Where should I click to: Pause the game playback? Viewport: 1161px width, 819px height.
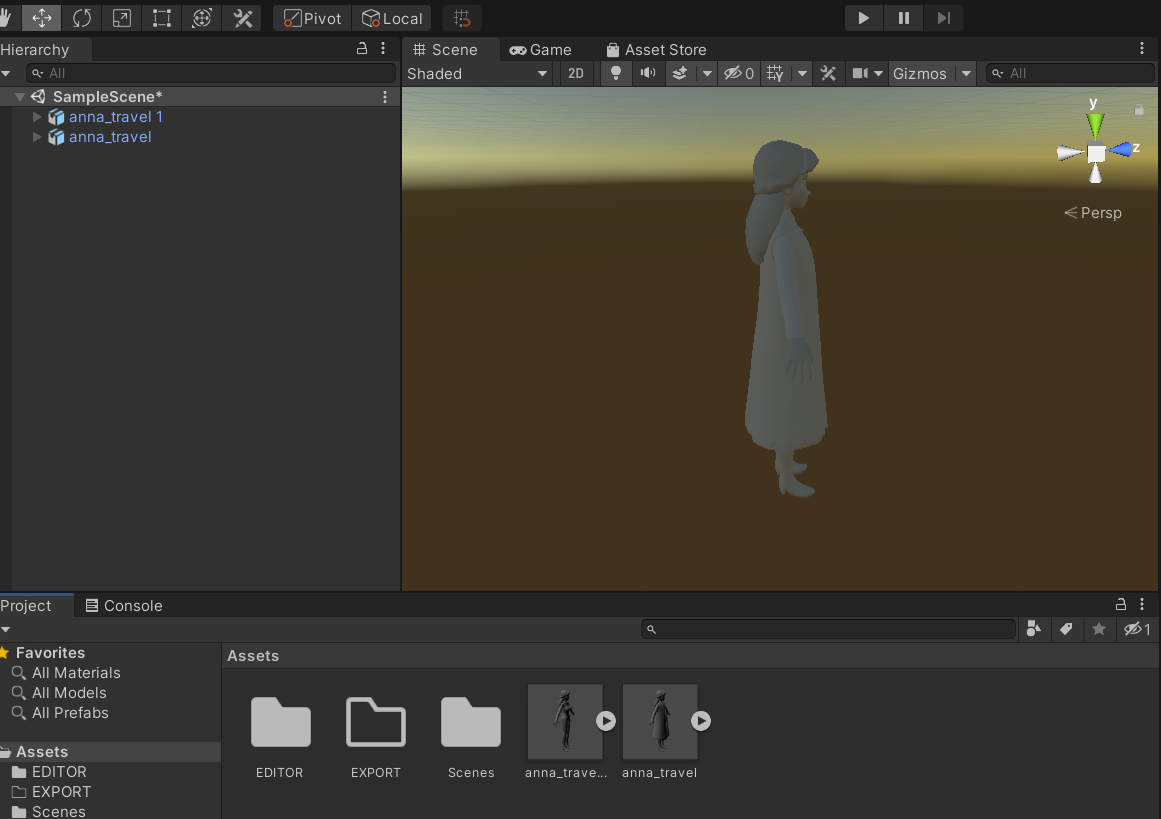903,18
